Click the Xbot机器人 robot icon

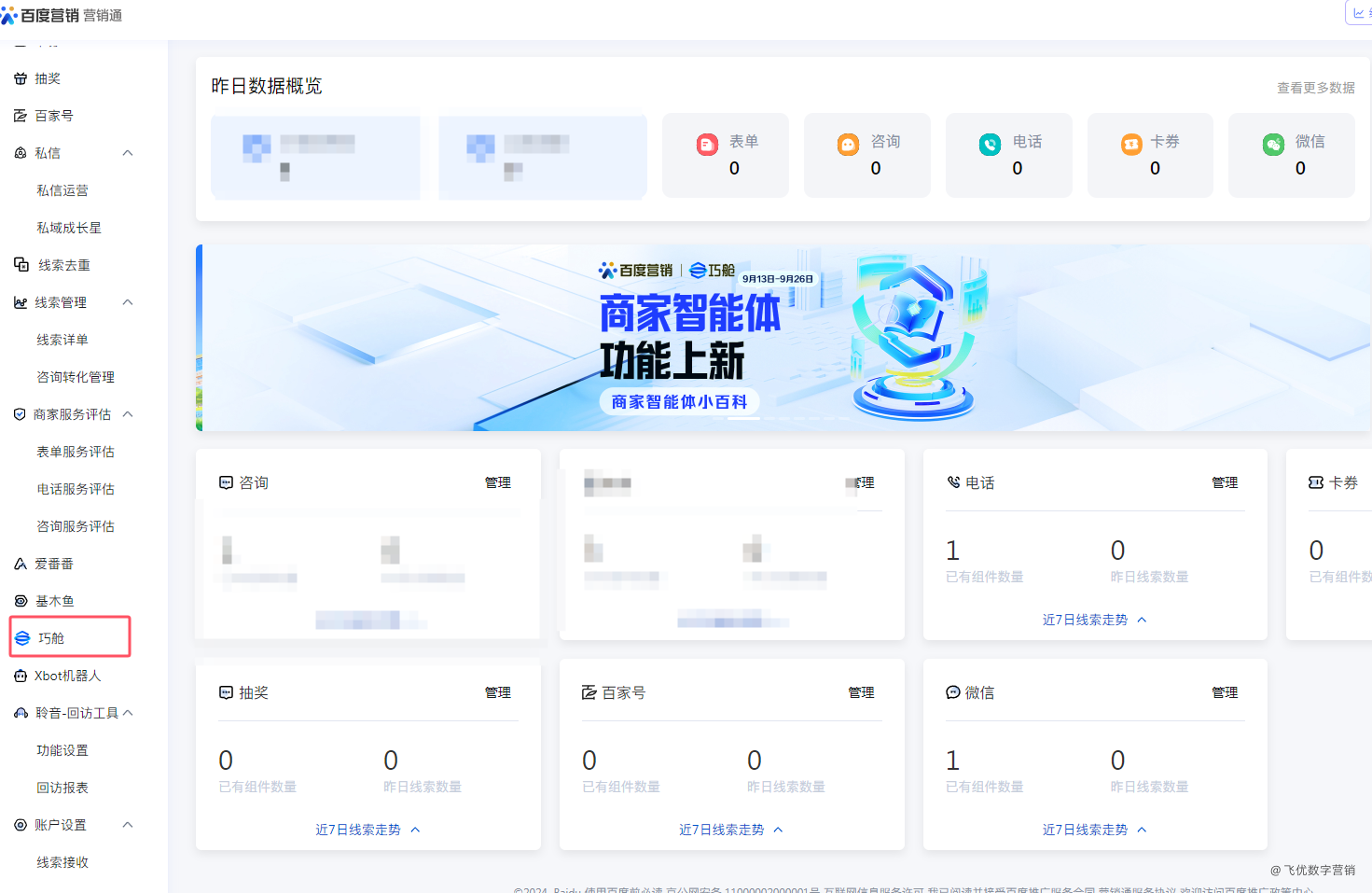[21, 676]
